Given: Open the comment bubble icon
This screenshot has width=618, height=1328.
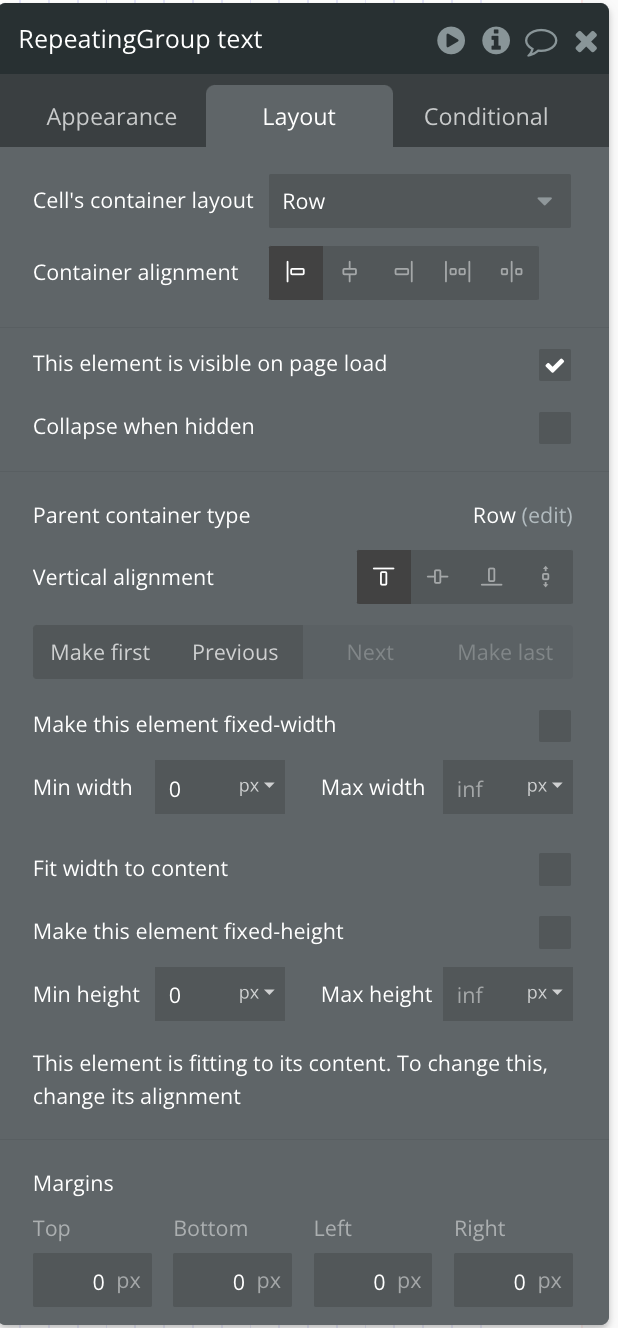Looking at the screenshot, I should 541,42.
